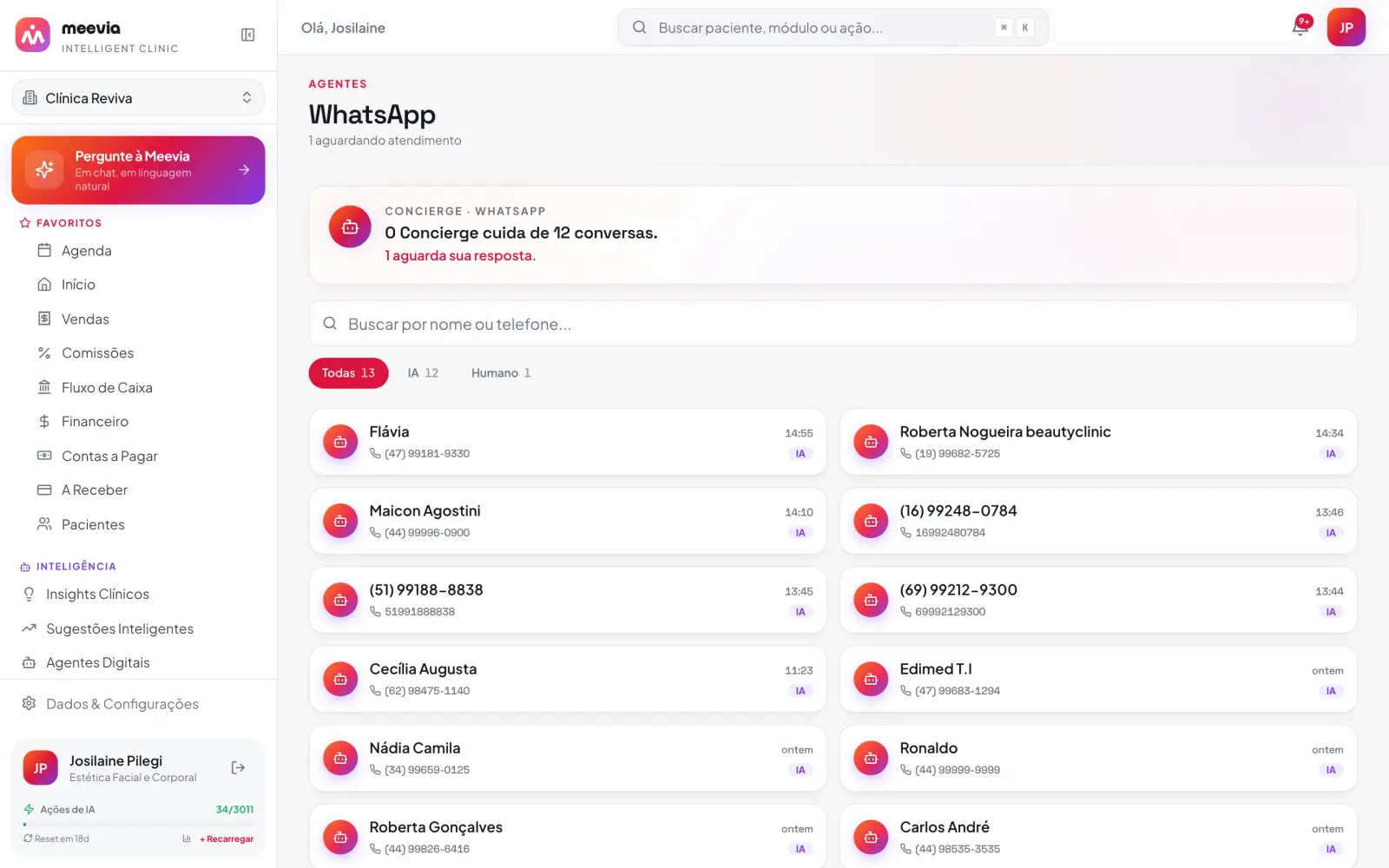Open notifications bell

[1300, 27]
